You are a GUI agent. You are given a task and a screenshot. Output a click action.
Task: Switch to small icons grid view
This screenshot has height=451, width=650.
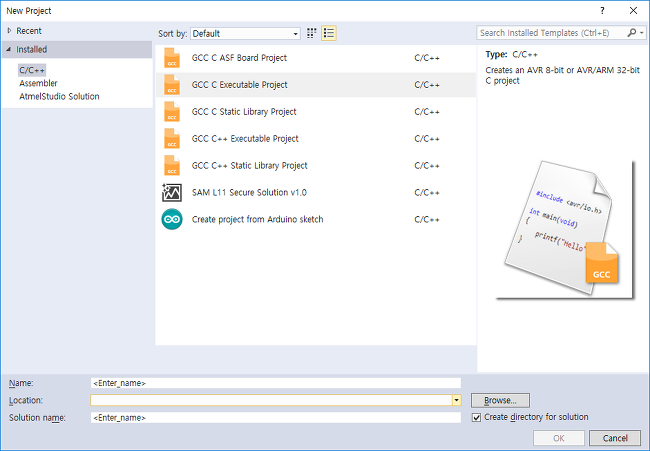(x=311, y=33)
